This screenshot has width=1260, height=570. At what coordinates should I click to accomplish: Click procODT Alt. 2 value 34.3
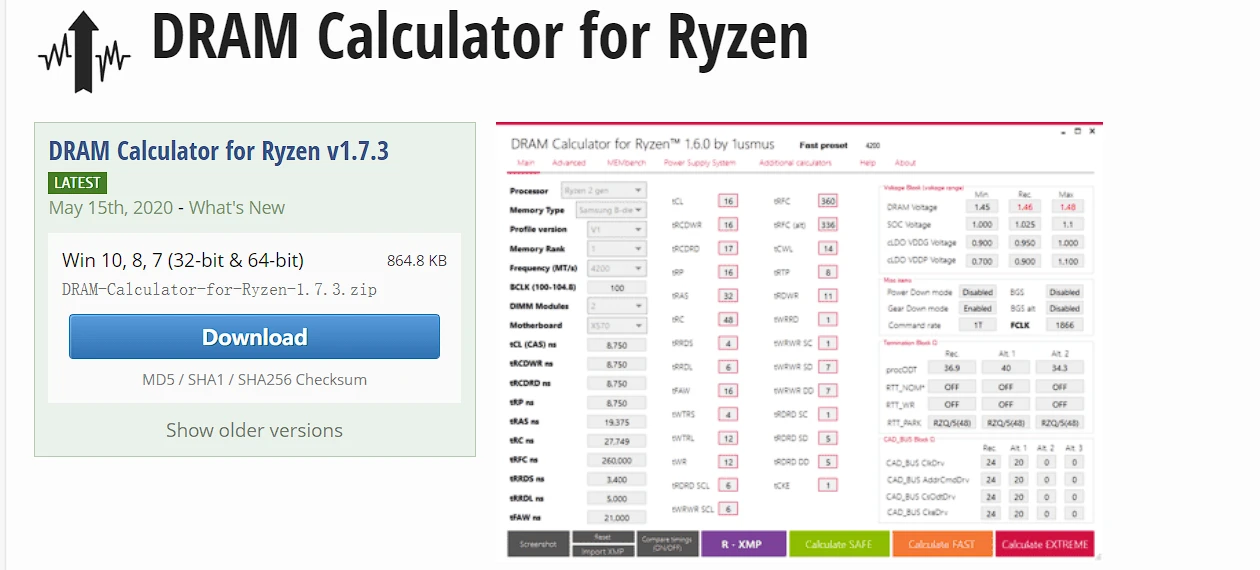1059,368
